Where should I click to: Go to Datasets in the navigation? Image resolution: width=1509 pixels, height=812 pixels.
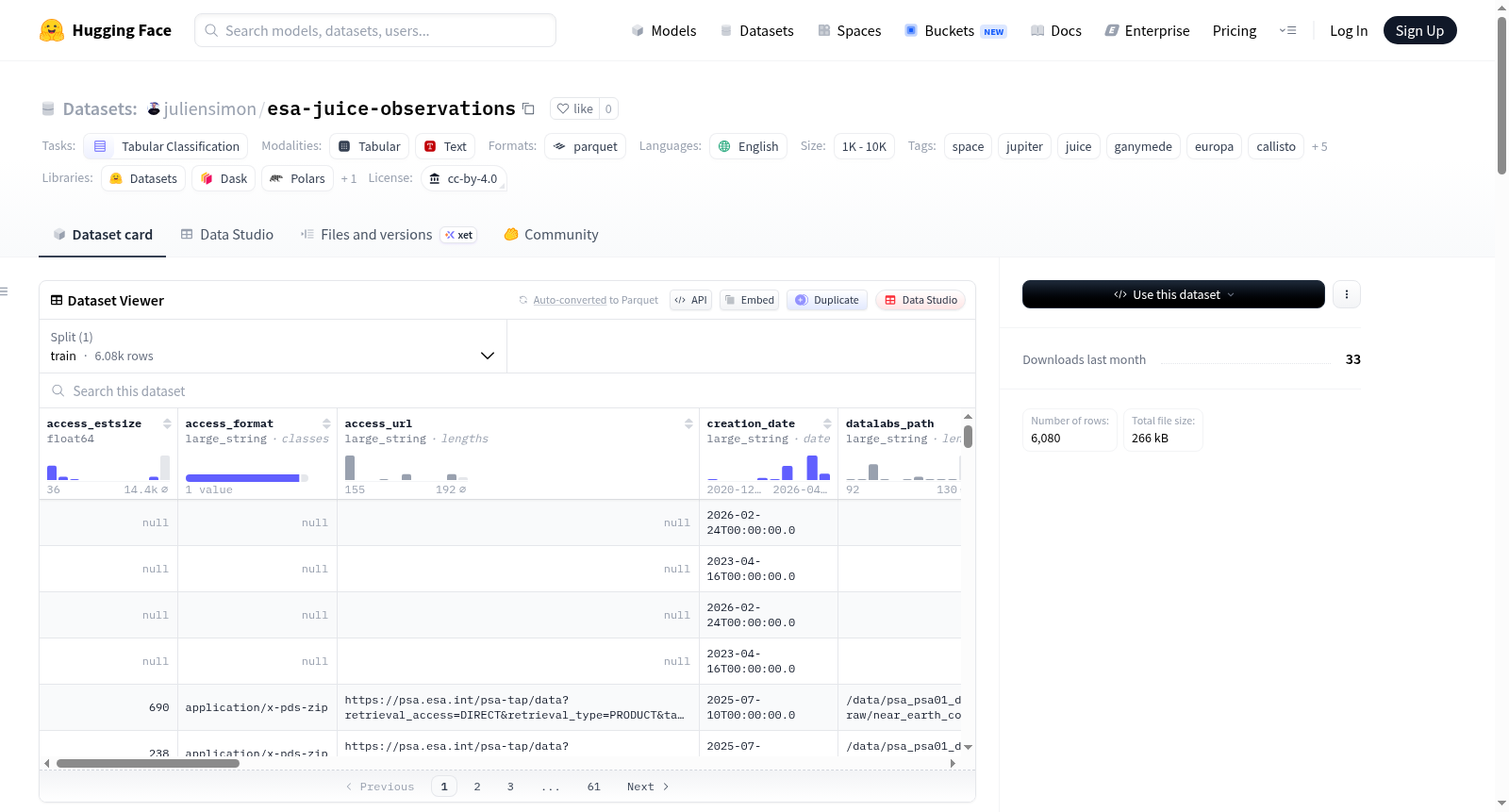tap(756, 30)
